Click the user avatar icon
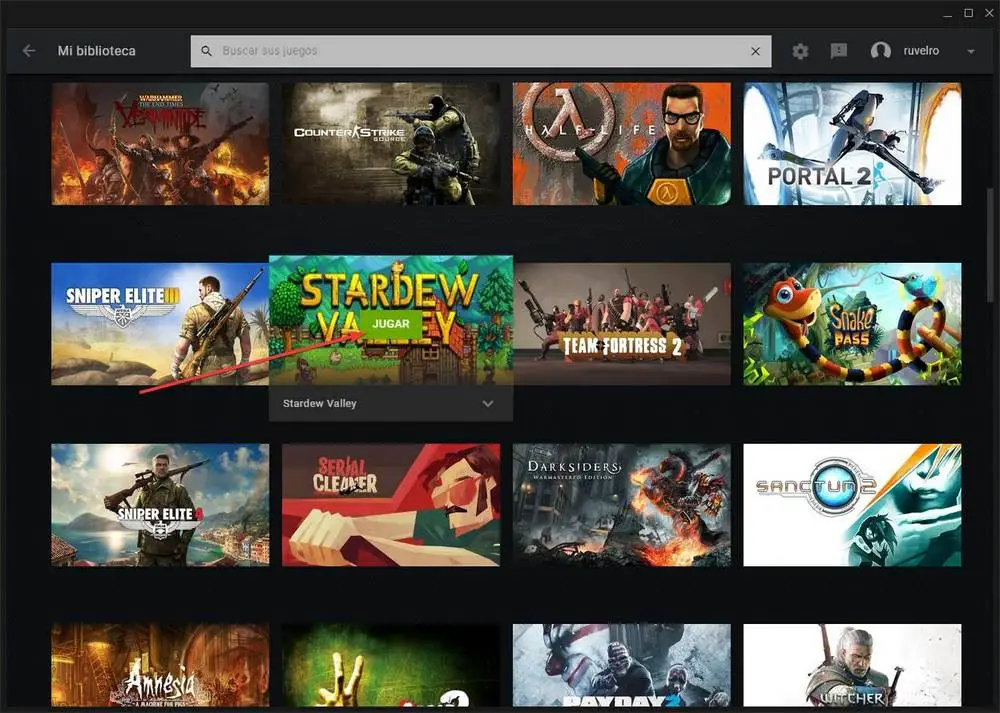The width and height of the screenshot is (1000, 713). (881, 51)
